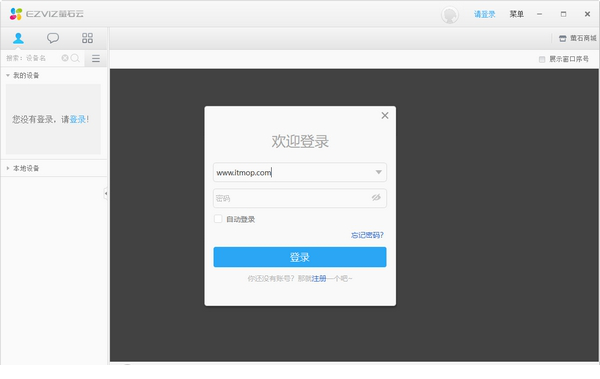Enable the 展示窗口序号 checkbox
600x379 pixels.
[542, 59]
